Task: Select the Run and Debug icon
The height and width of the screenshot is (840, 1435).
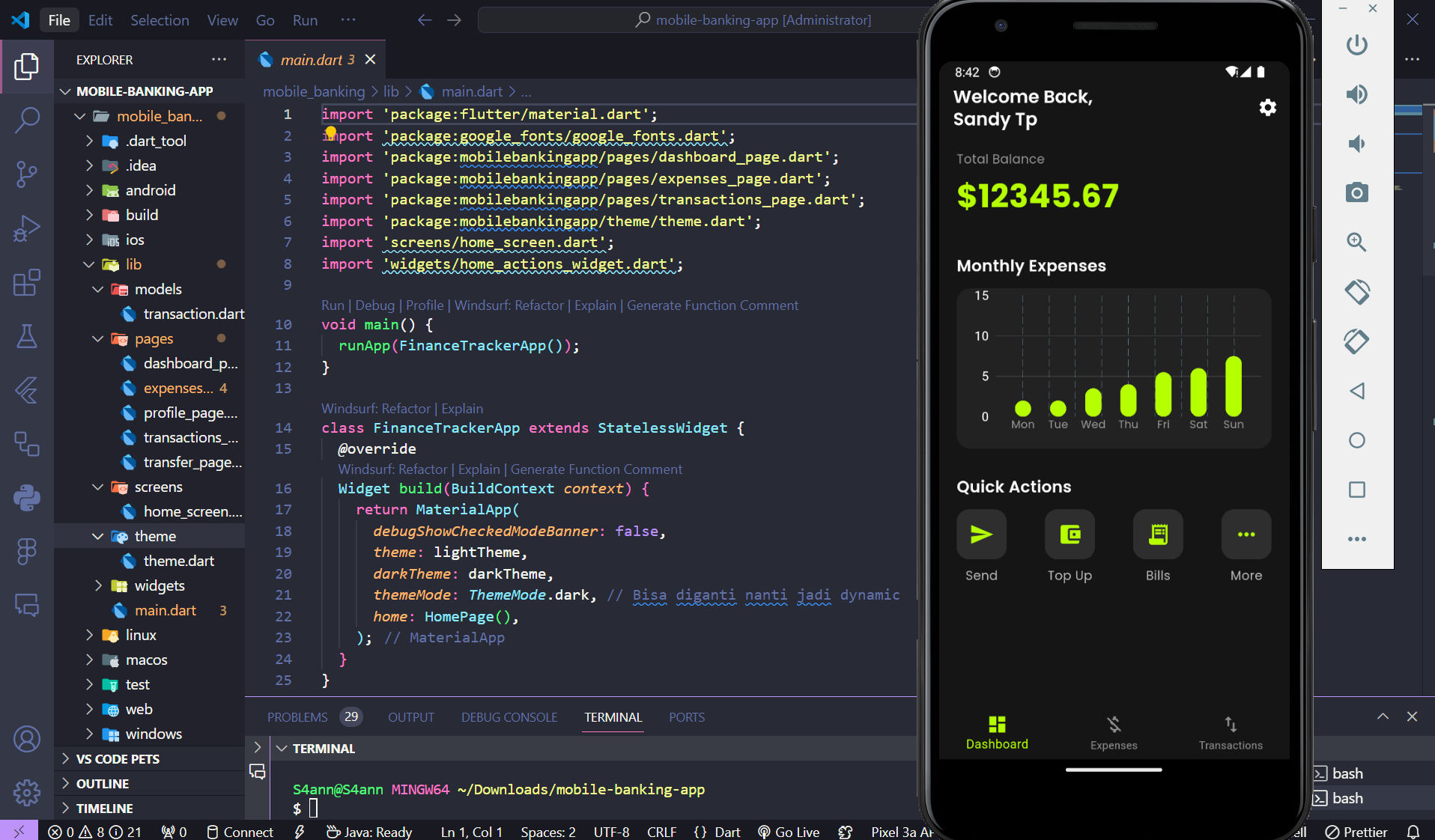Action: coord(27,228)
